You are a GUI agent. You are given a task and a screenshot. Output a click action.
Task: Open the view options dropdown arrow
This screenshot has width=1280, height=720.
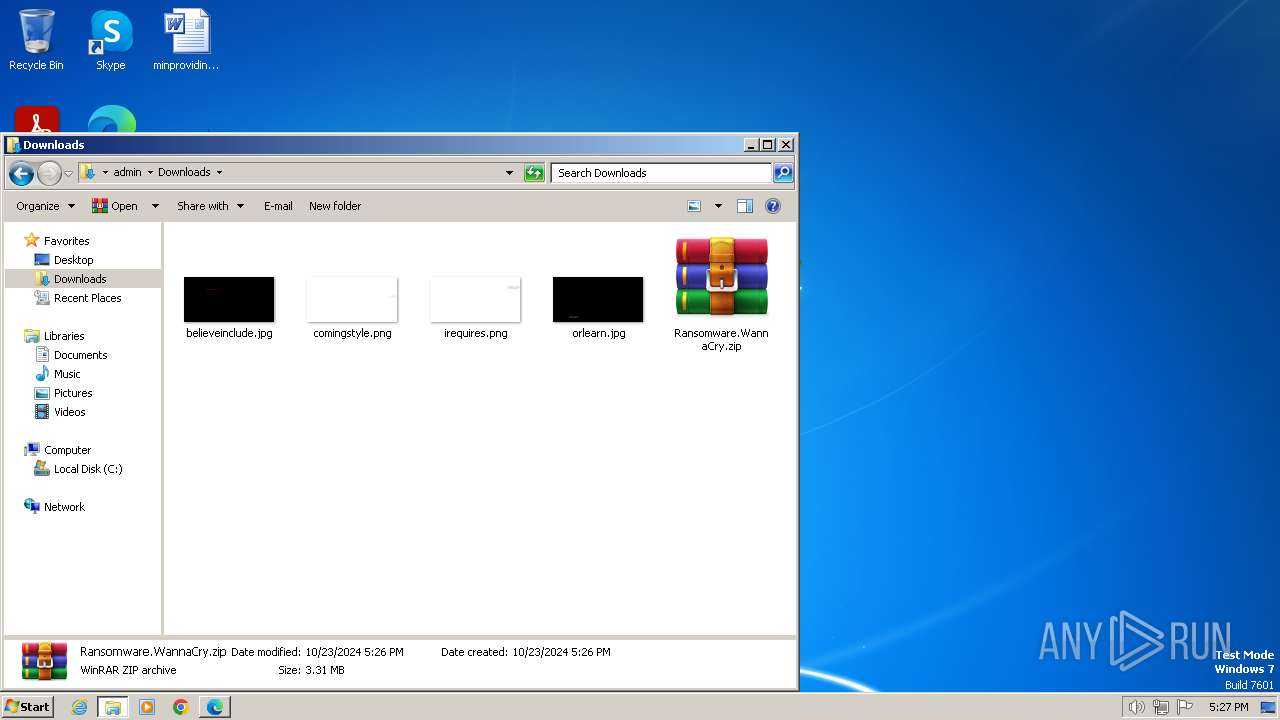point(717,206)
